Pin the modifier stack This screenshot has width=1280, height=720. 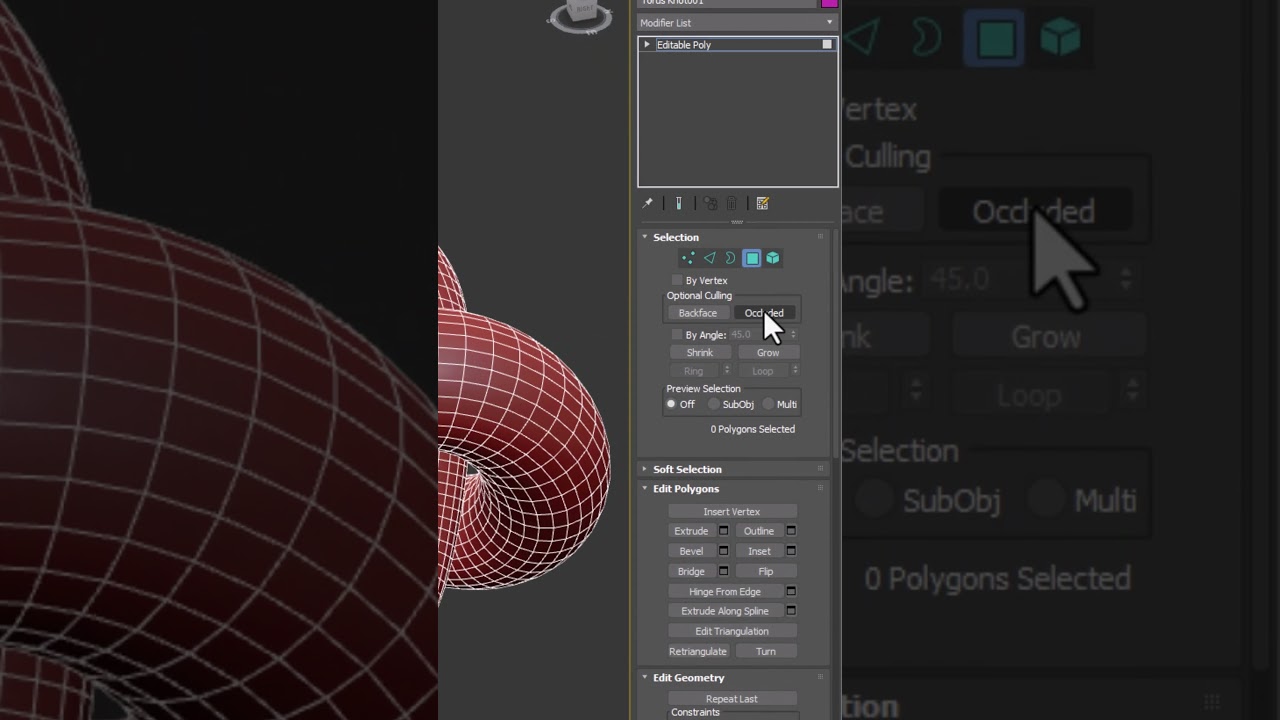[x=647, y=203]
